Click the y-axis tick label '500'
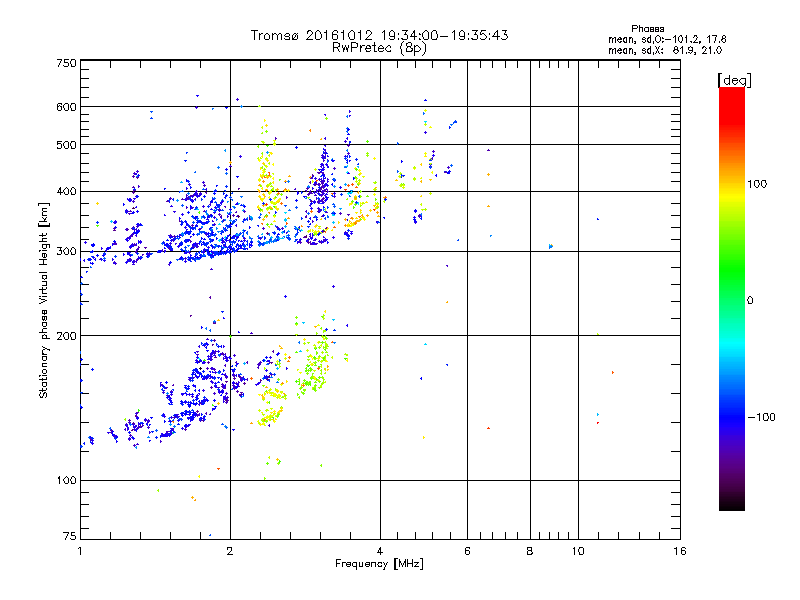 (66, 145)
